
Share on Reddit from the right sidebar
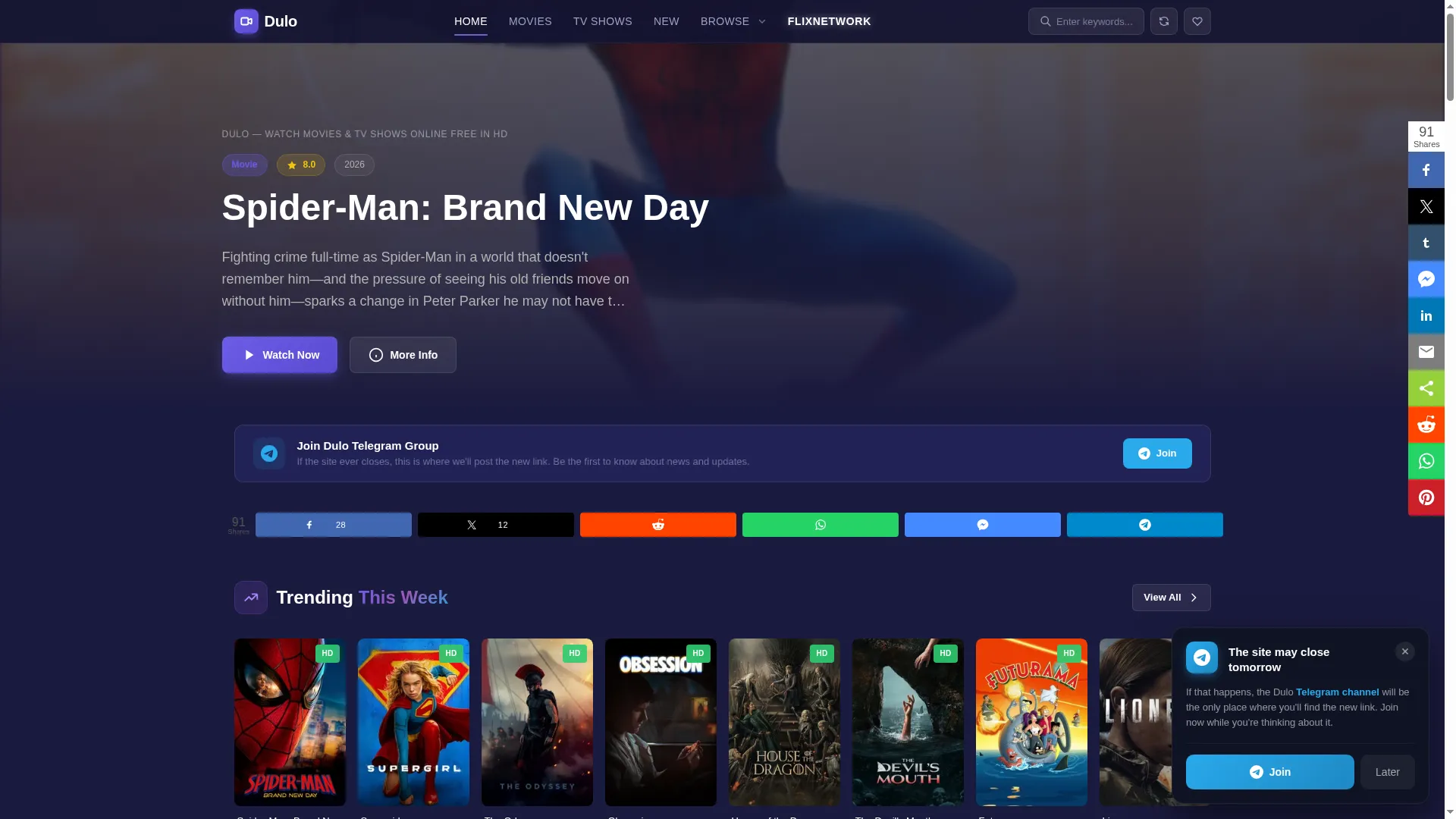pos(1426,425)
